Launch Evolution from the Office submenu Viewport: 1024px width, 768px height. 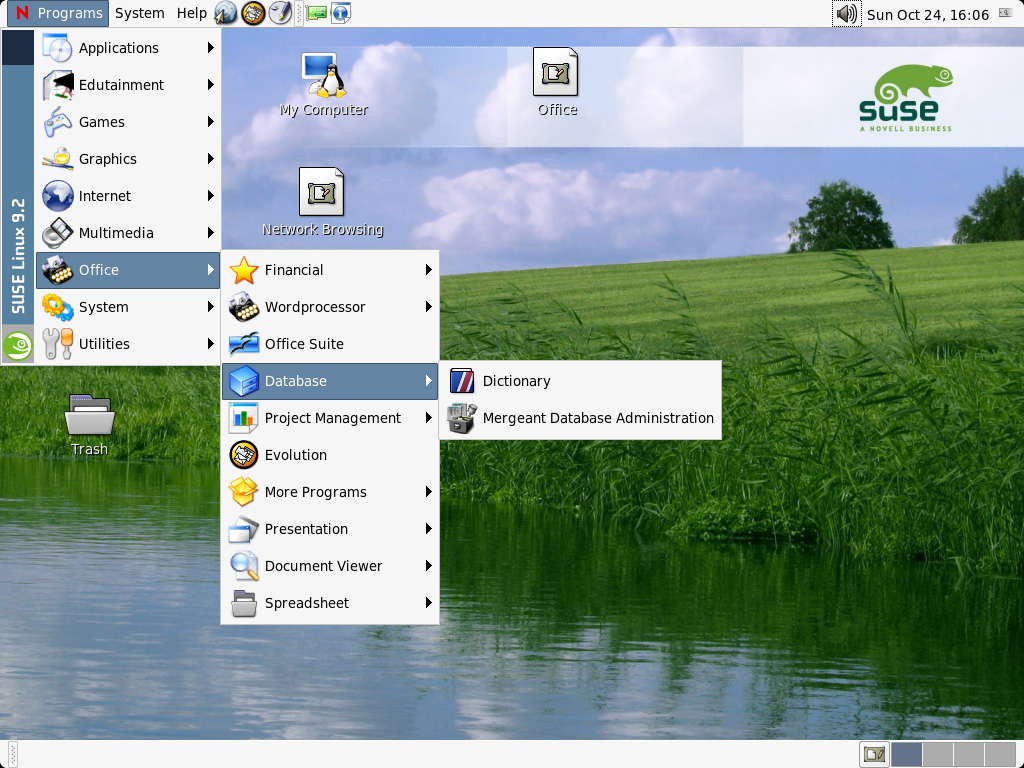[330, 455]
